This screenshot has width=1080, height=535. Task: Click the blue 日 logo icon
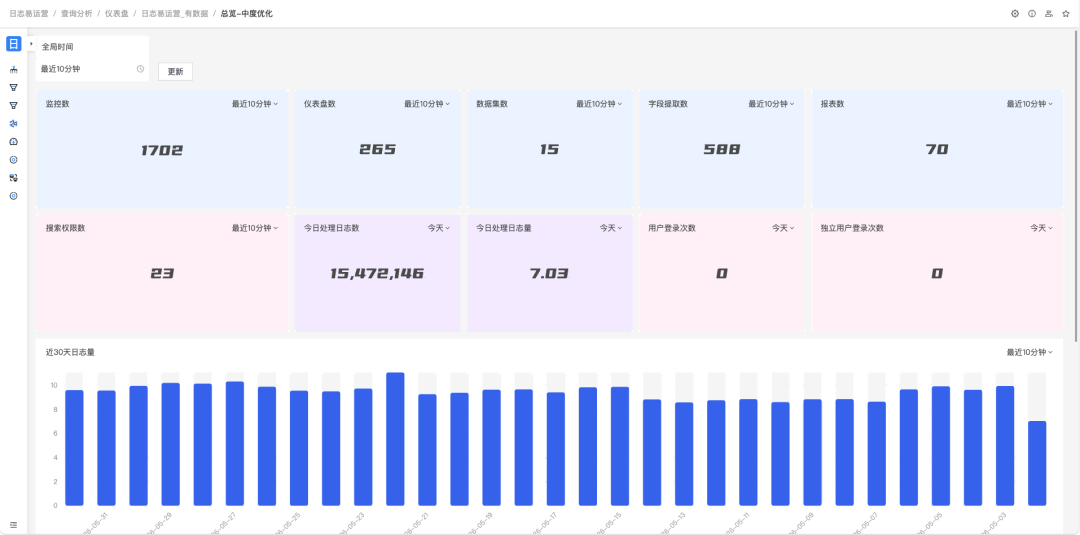coord(13,44)
